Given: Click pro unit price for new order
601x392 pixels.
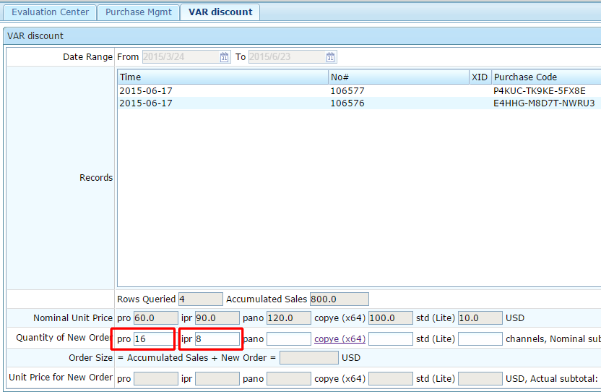Looking at the screenshot, I should point(156,379).
